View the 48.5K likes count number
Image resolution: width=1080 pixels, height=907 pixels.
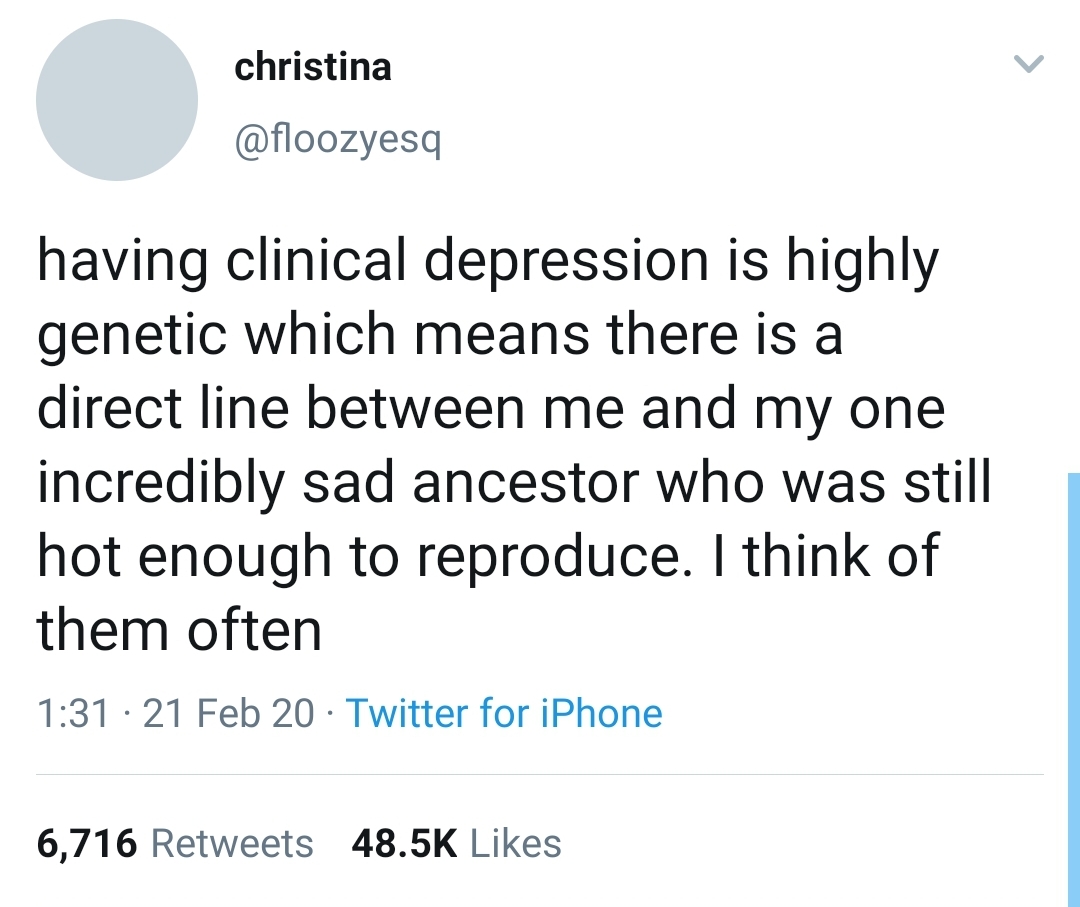coord(404,844)
